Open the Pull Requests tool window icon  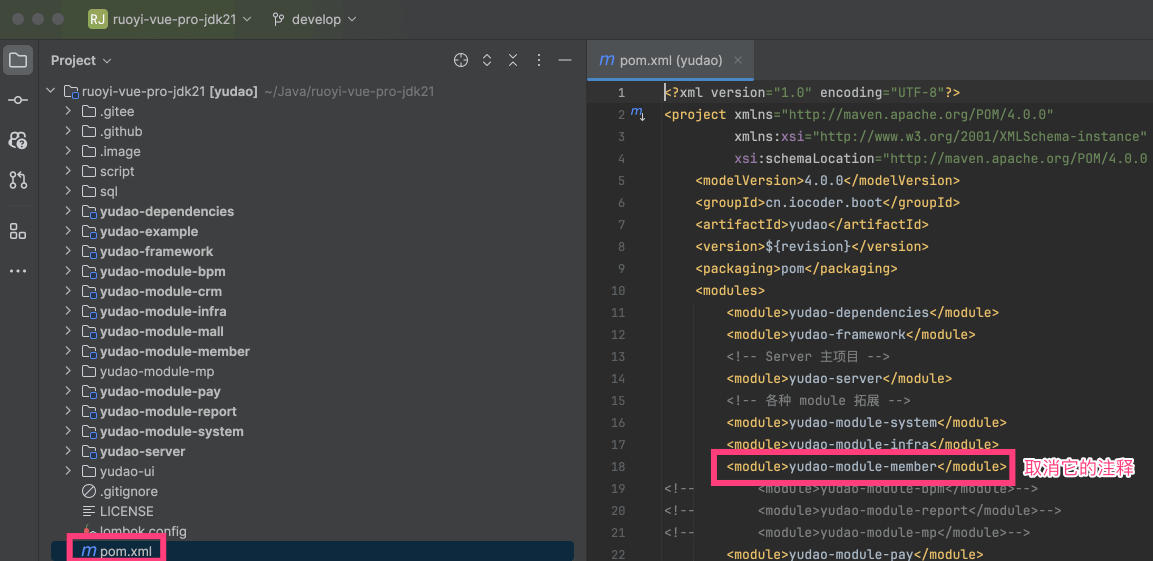click(x=18, y=180)
